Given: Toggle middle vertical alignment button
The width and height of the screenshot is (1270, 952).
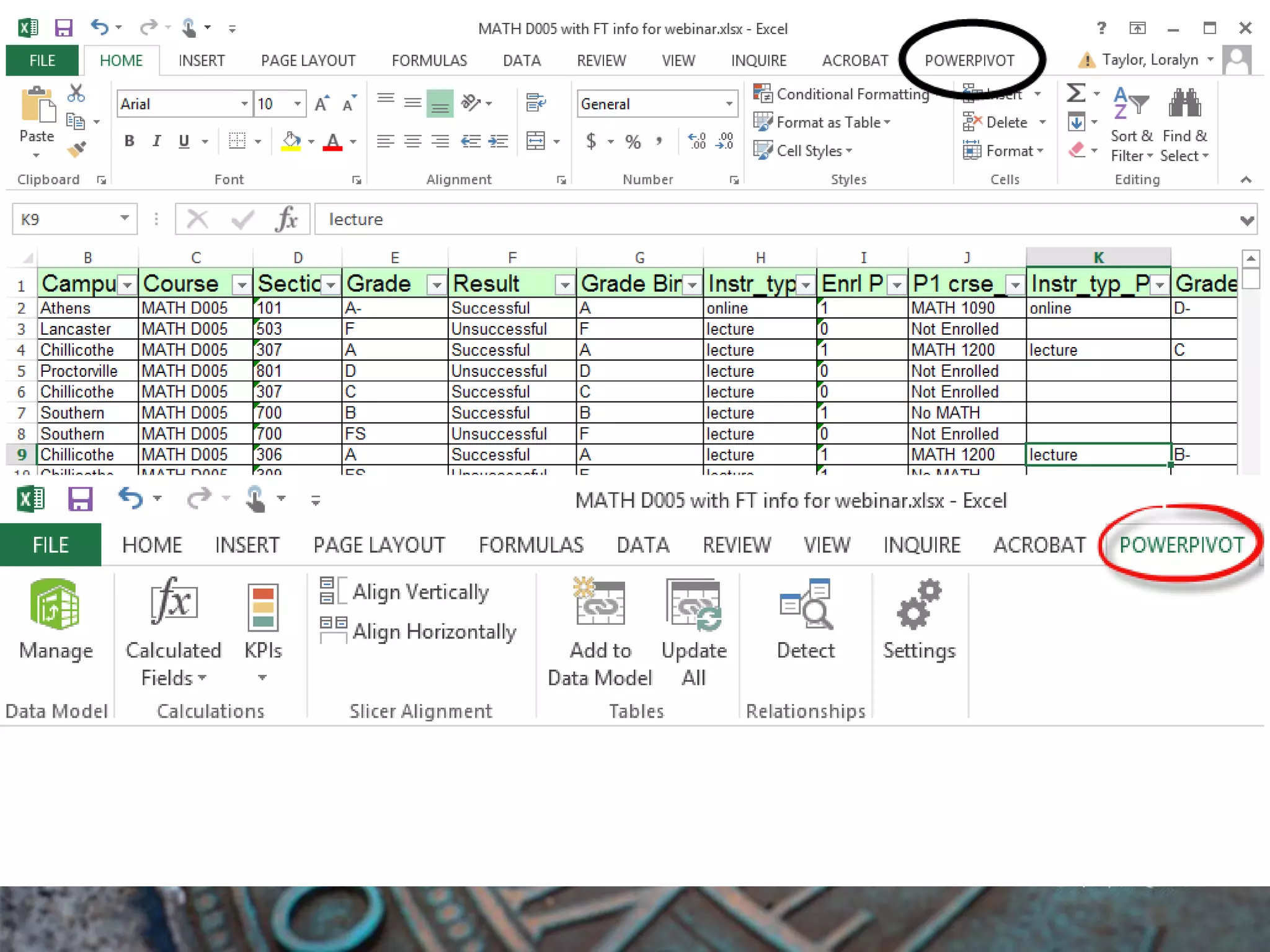Looking at the screenshot, I should tap(412, 102).
